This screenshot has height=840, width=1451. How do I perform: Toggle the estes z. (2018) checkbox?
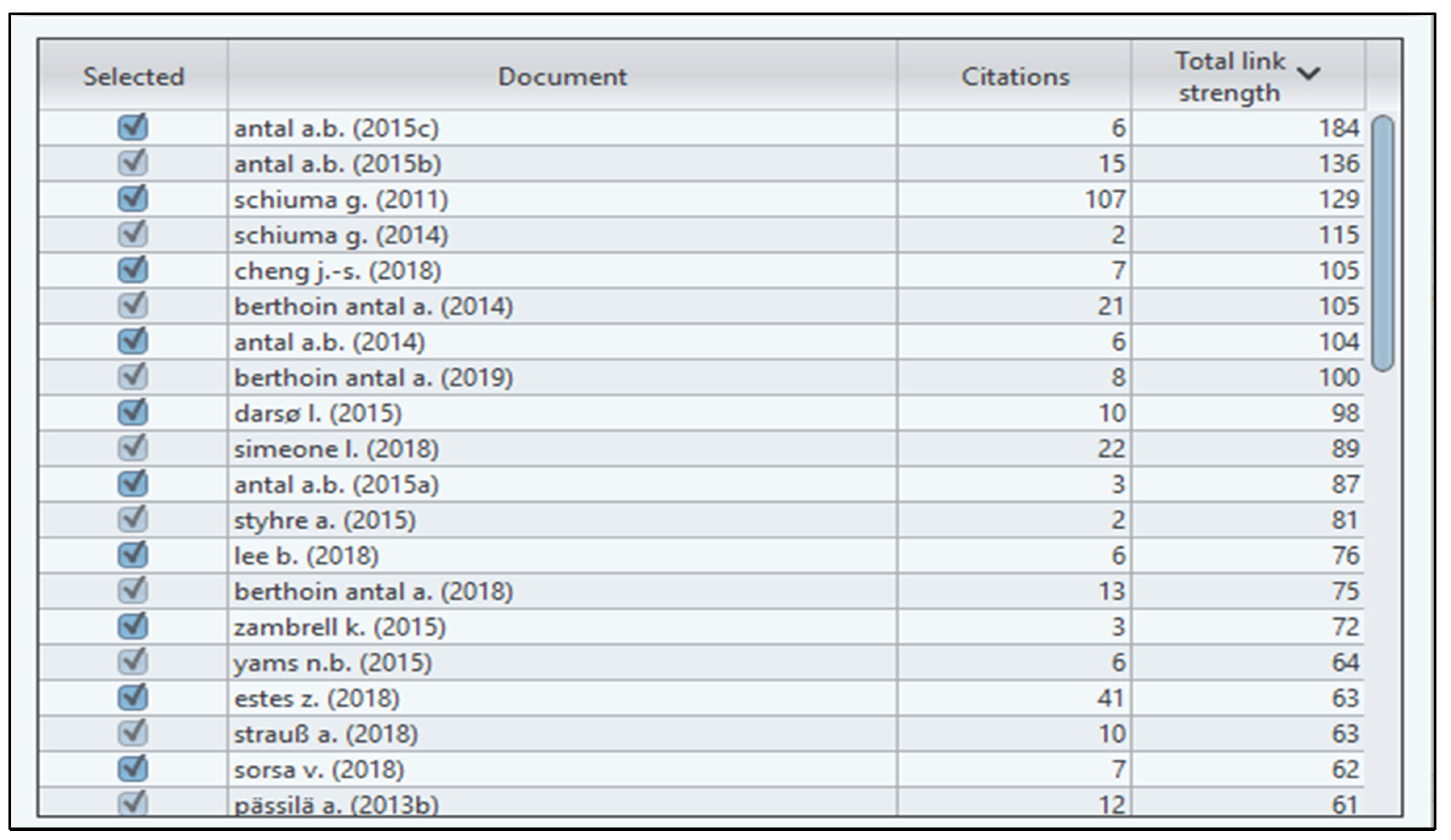coord(132,697)
